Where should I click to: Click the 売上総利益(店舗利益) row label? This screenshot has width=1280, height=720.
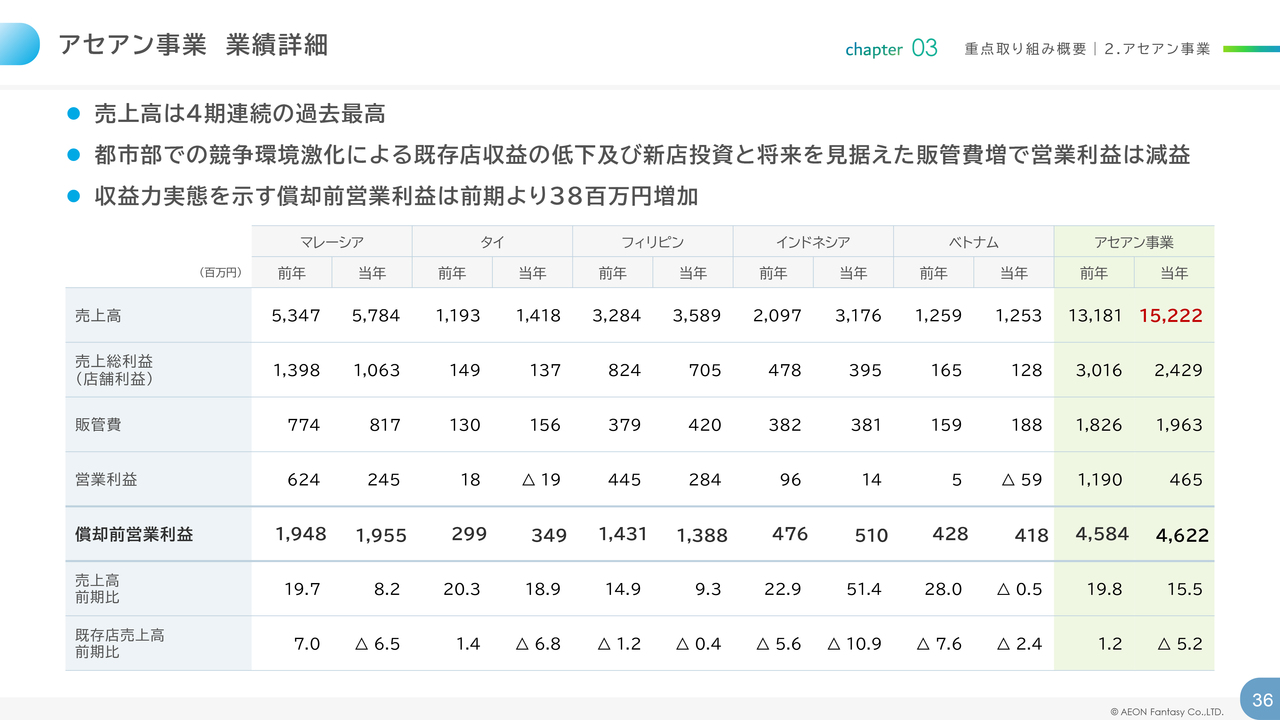[x=114, y=370]
